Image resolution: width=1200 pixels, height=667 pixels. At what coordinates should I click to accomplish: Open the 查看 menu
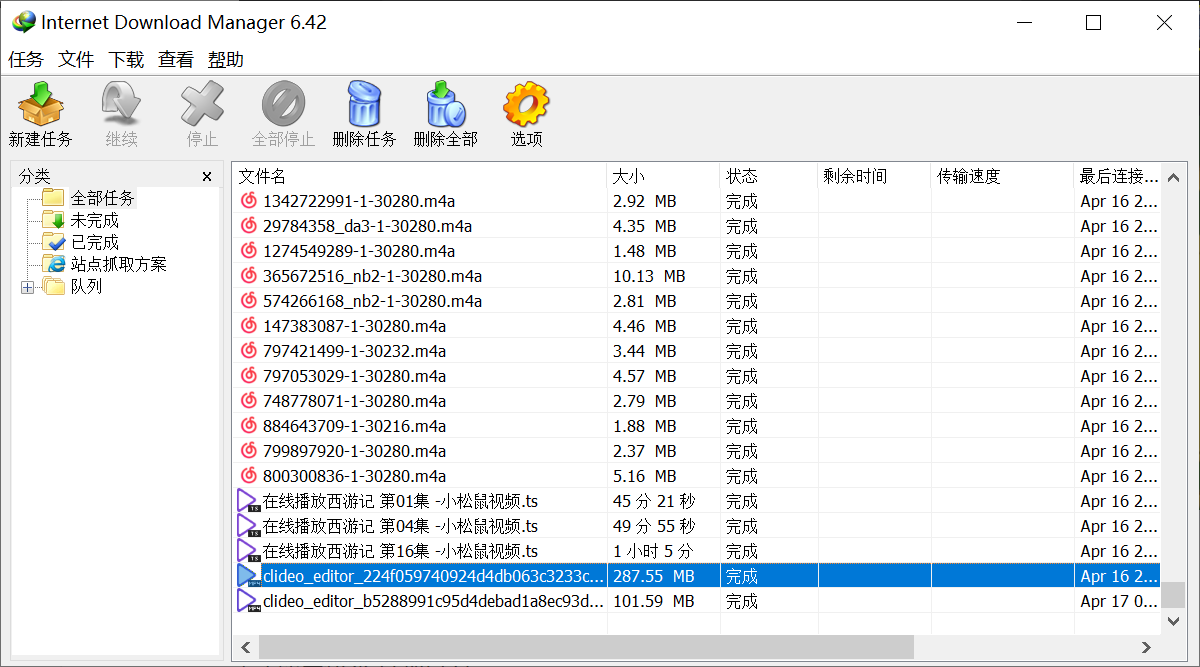tap(176, 60)
